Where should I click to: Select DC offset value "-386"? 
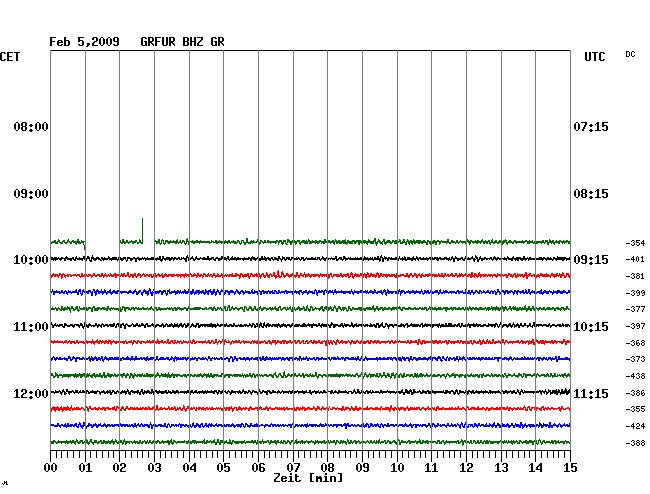[635, 393]
